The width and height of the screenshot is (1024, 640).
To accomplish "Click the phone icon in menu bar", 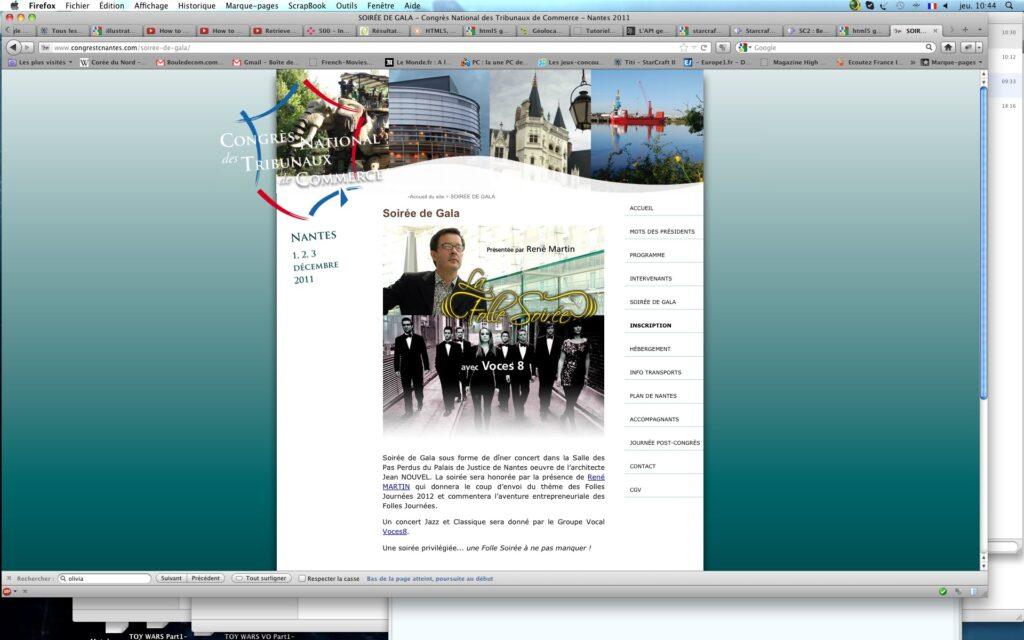I will tap(884, 6).
